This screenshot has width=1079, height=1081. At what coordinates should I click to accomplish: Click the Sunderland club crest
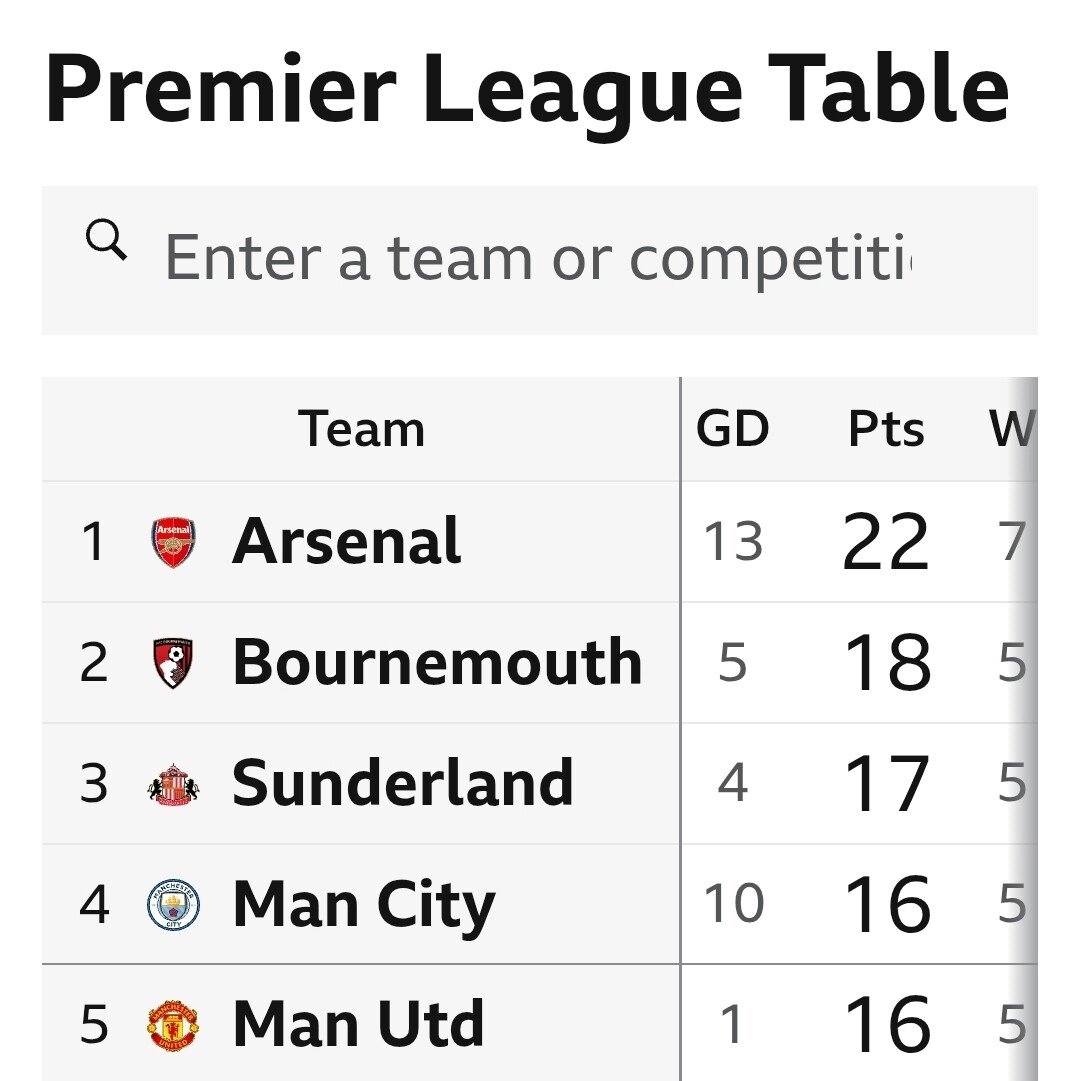(x=173, y=784)
